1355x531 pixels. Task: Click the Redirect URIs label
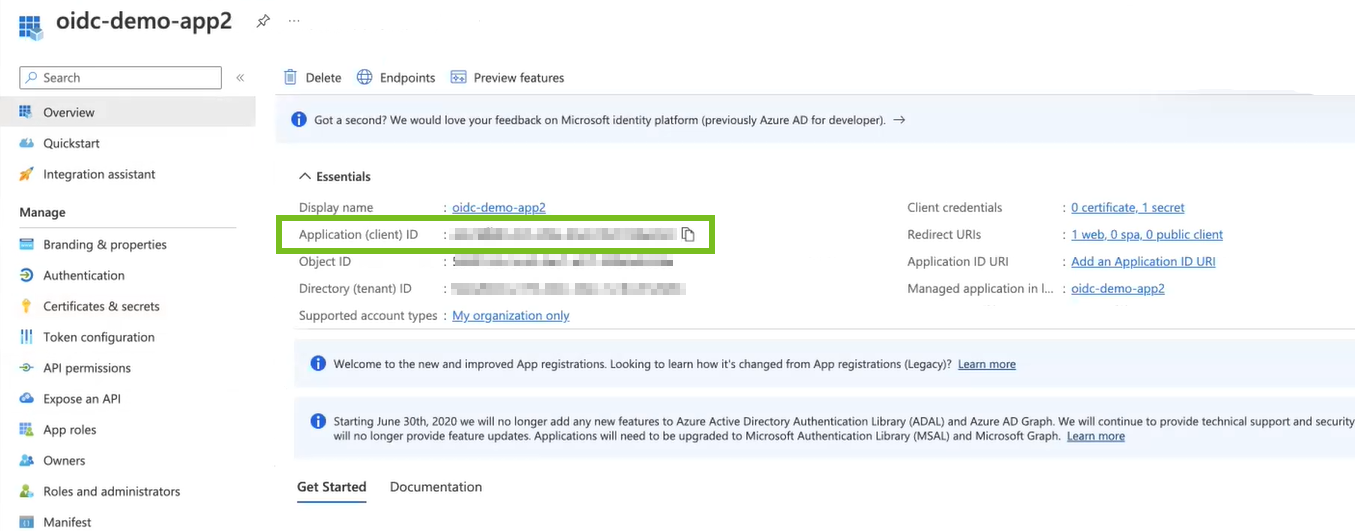point(944,234)
